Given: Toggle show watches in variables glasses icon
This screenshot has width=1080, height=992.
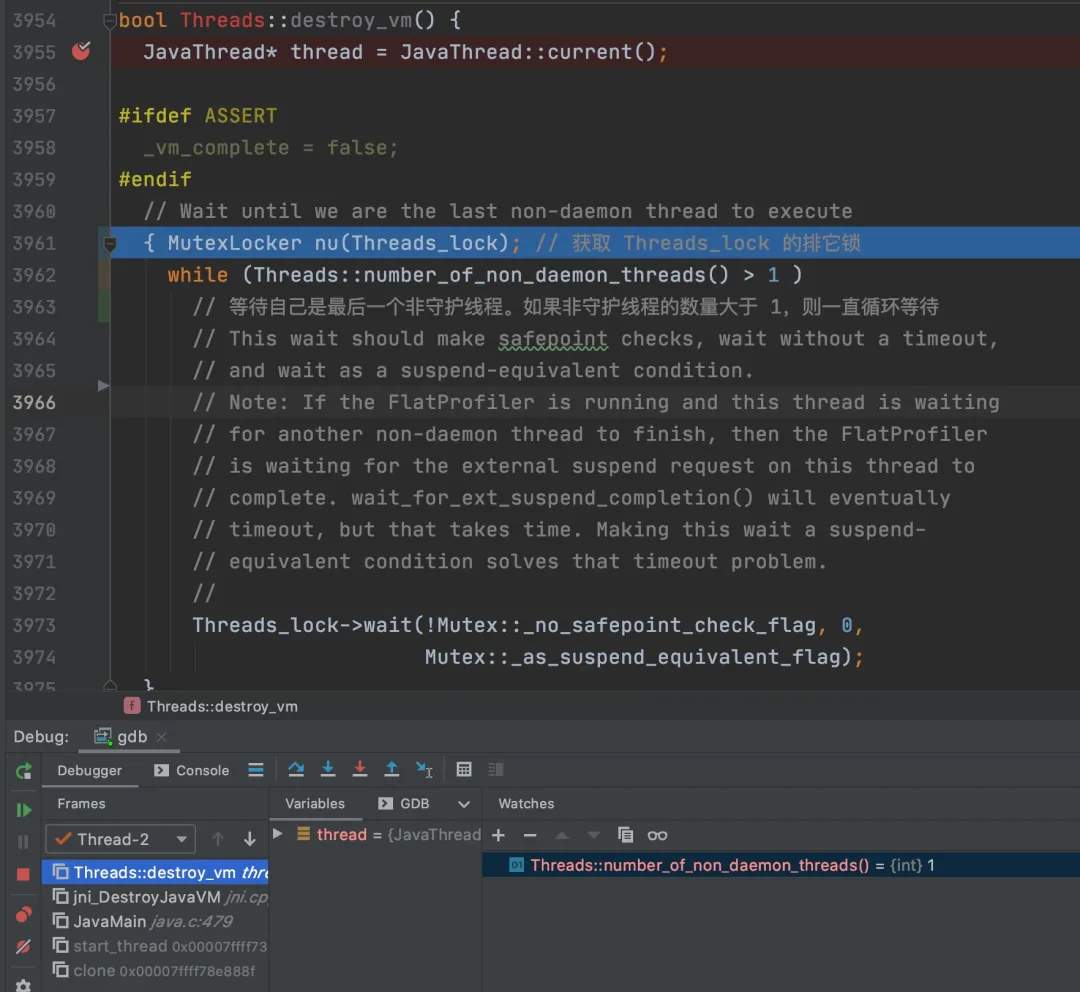Looking at the screenshot, I should (657, 836).
